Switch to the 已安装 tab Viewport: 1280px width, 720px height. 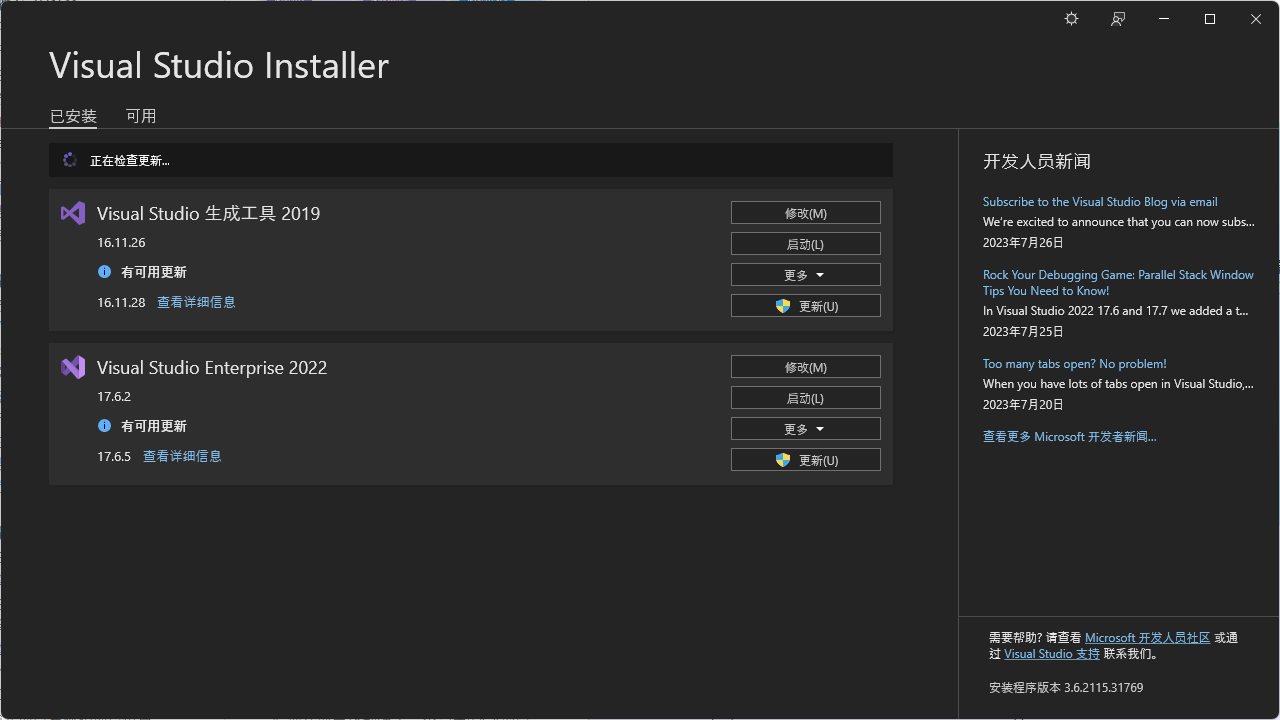coord(73,116)
